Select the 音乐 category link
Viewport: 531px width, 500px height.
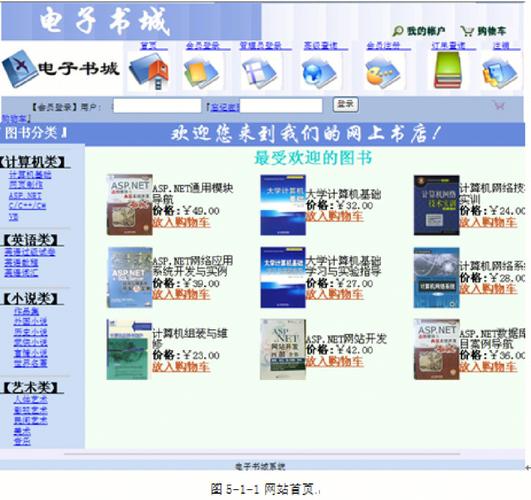(x=22, y=441)
